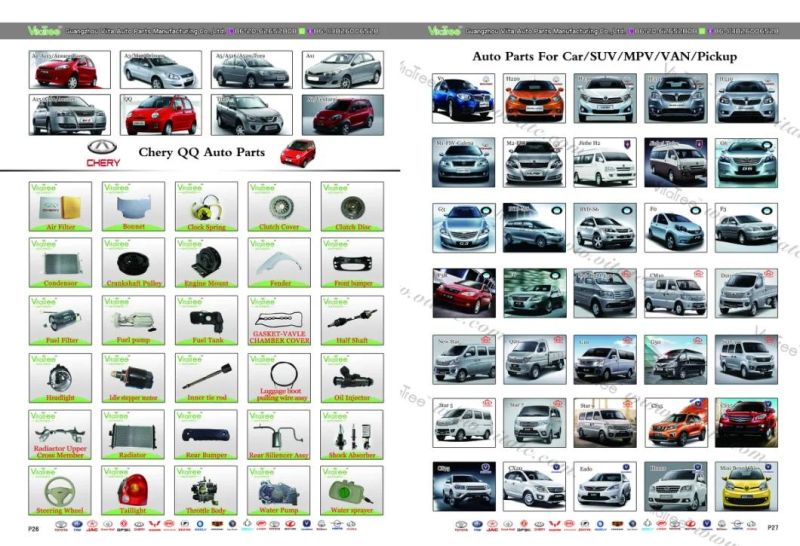Select page number P26
Image resolution: width=800 pixels, height=546 pixels.
(x=34, y=529)
